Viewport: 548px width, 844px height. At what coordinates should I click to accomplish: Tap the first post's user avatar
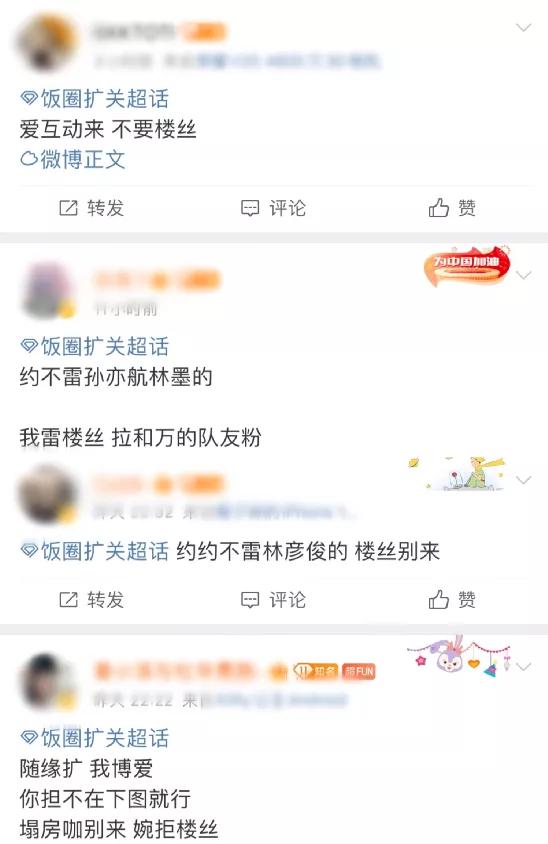[47, 44]
